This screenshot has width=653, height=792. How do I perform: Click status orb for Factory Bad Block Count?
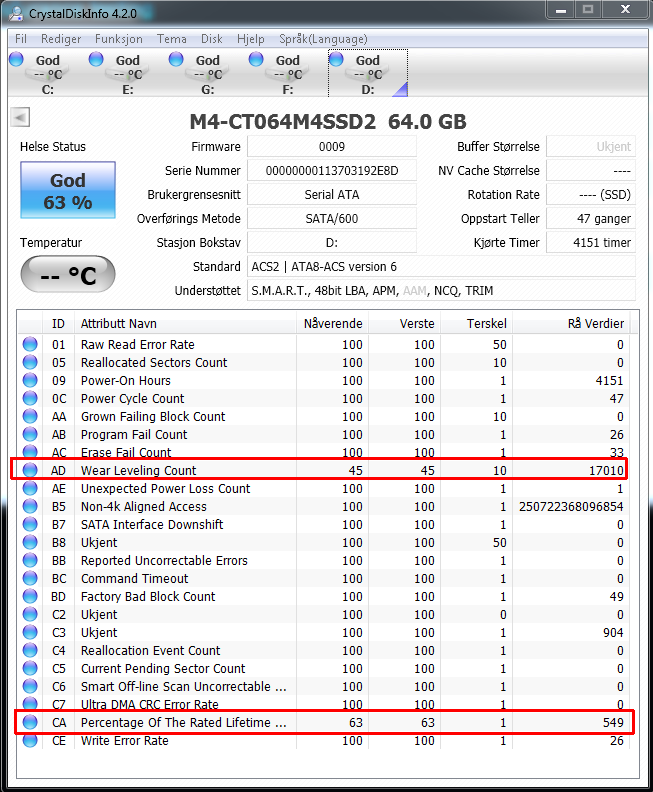click(x=30, y=596)
